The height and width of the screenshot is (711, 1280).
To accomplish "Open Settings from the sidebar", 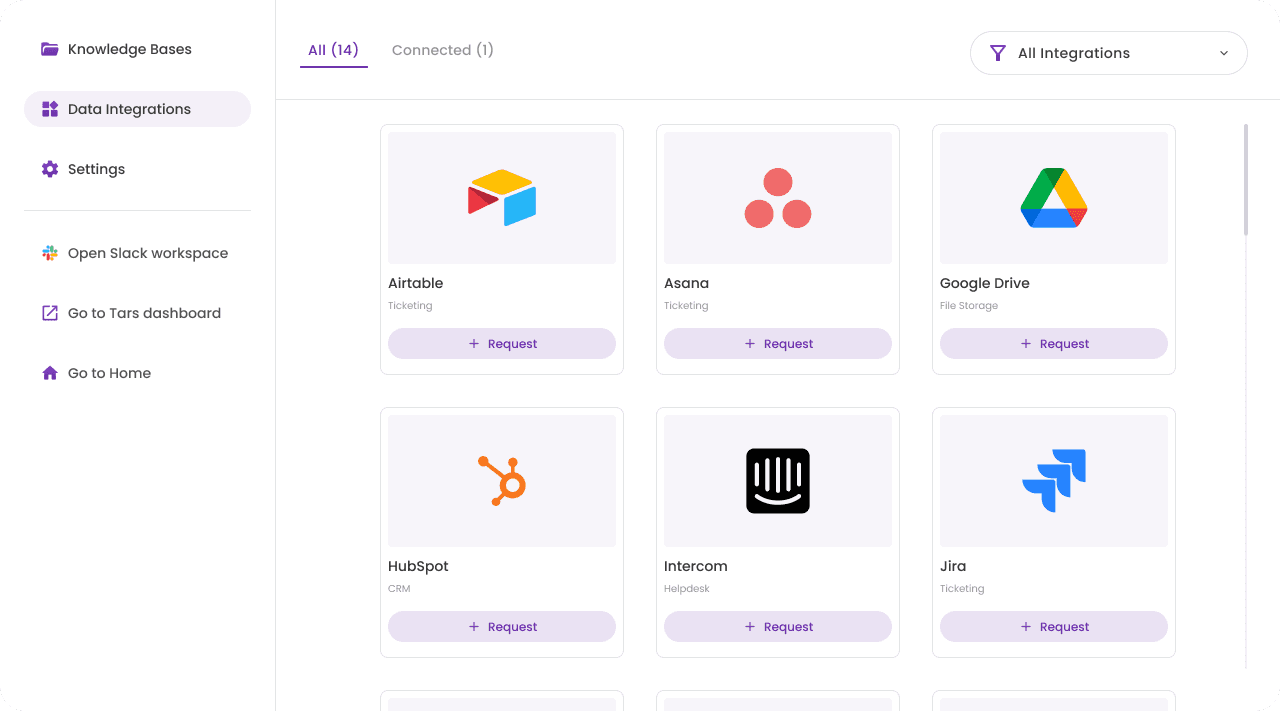I will click(137, 169).
